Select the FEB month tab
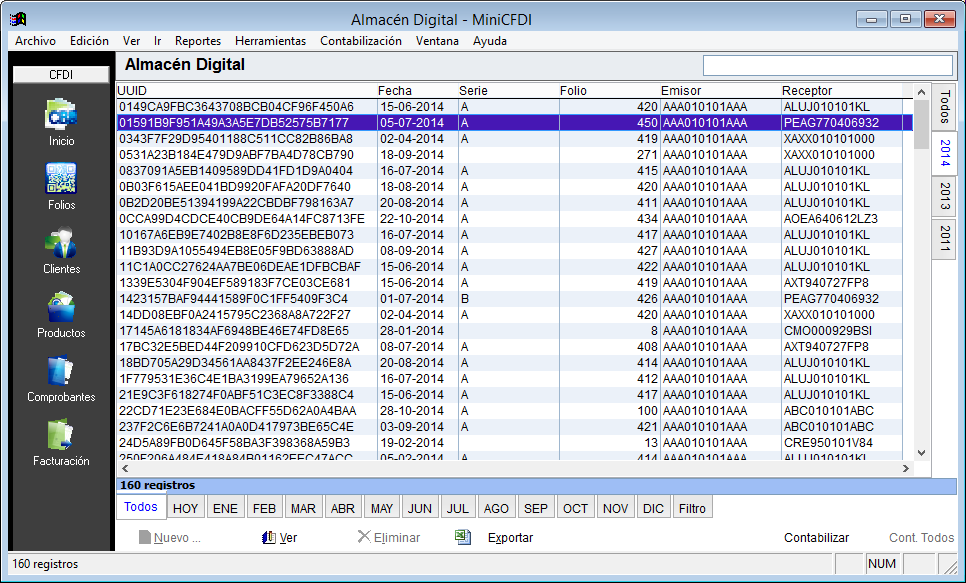The height and width of the screenshot is (583, 966). pos(264,508)
